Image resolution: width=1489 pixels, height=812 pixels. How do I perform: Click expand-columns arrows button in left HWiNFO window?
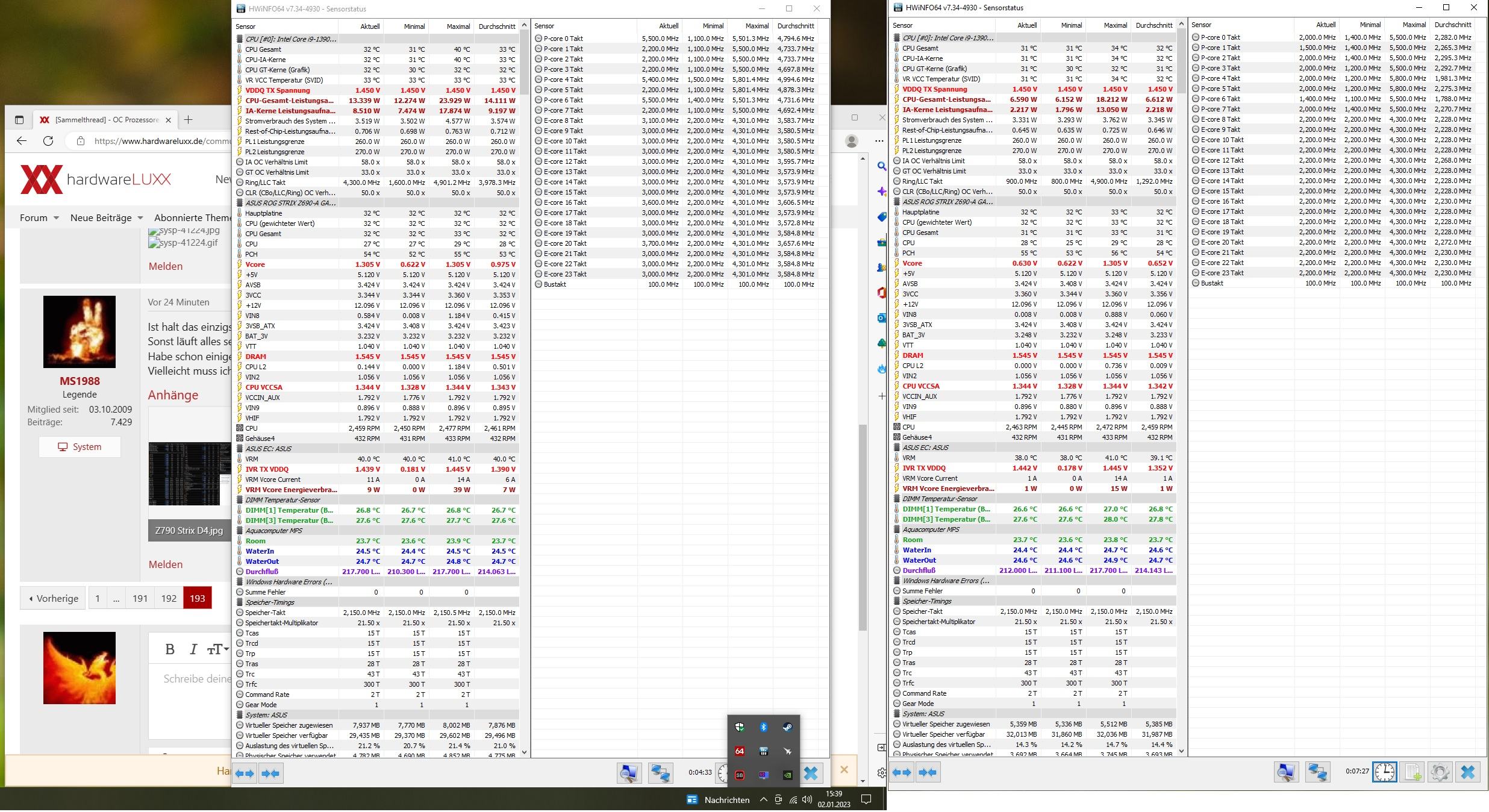pos(245,773)
